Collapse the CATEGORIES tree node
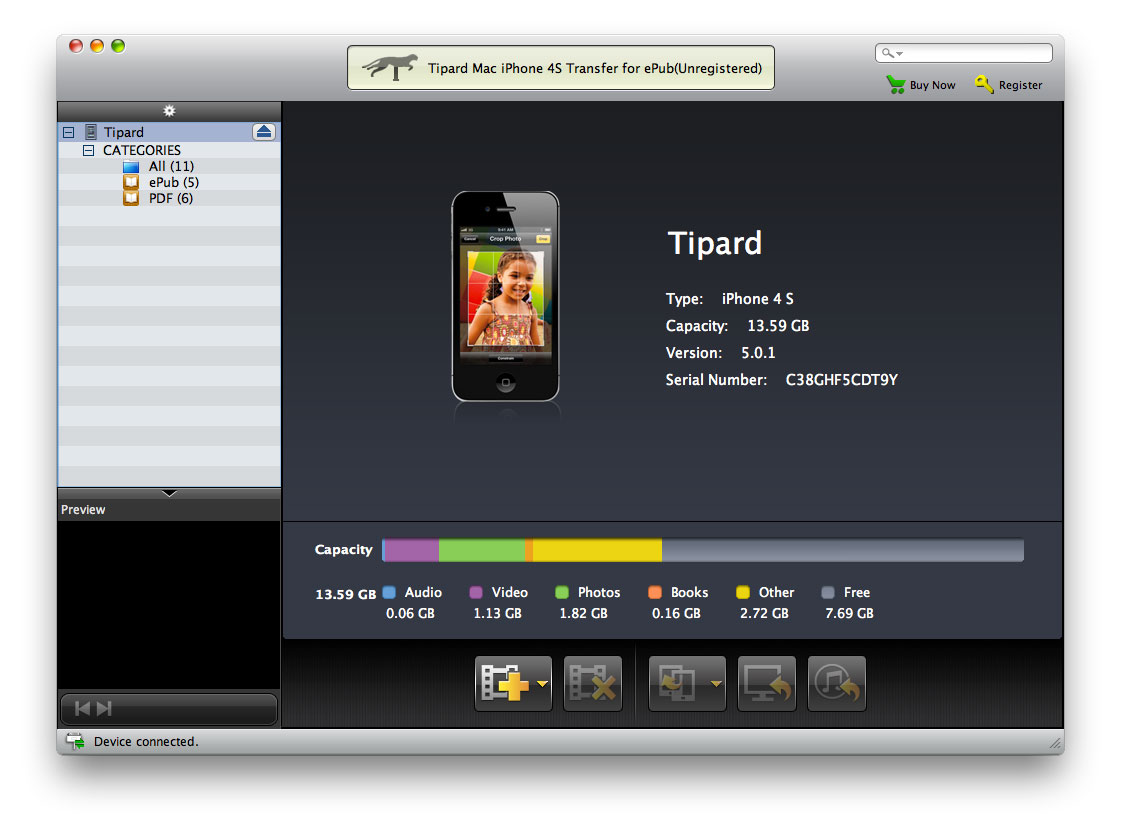This screenshot has width=1121, height=834. (89, 149)
